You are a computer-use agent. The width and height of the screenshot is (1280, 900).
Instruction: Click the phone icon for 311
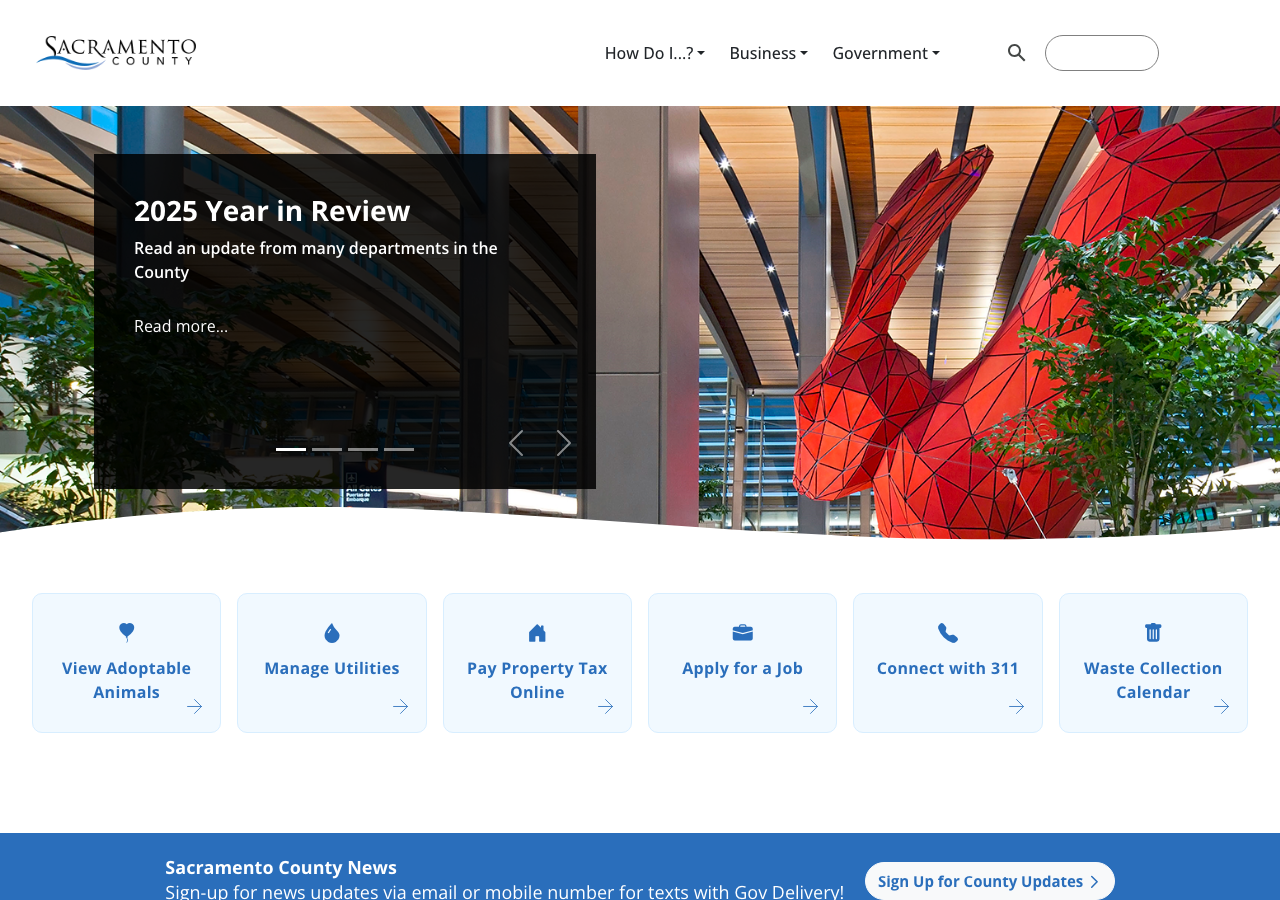click(948, 633)
